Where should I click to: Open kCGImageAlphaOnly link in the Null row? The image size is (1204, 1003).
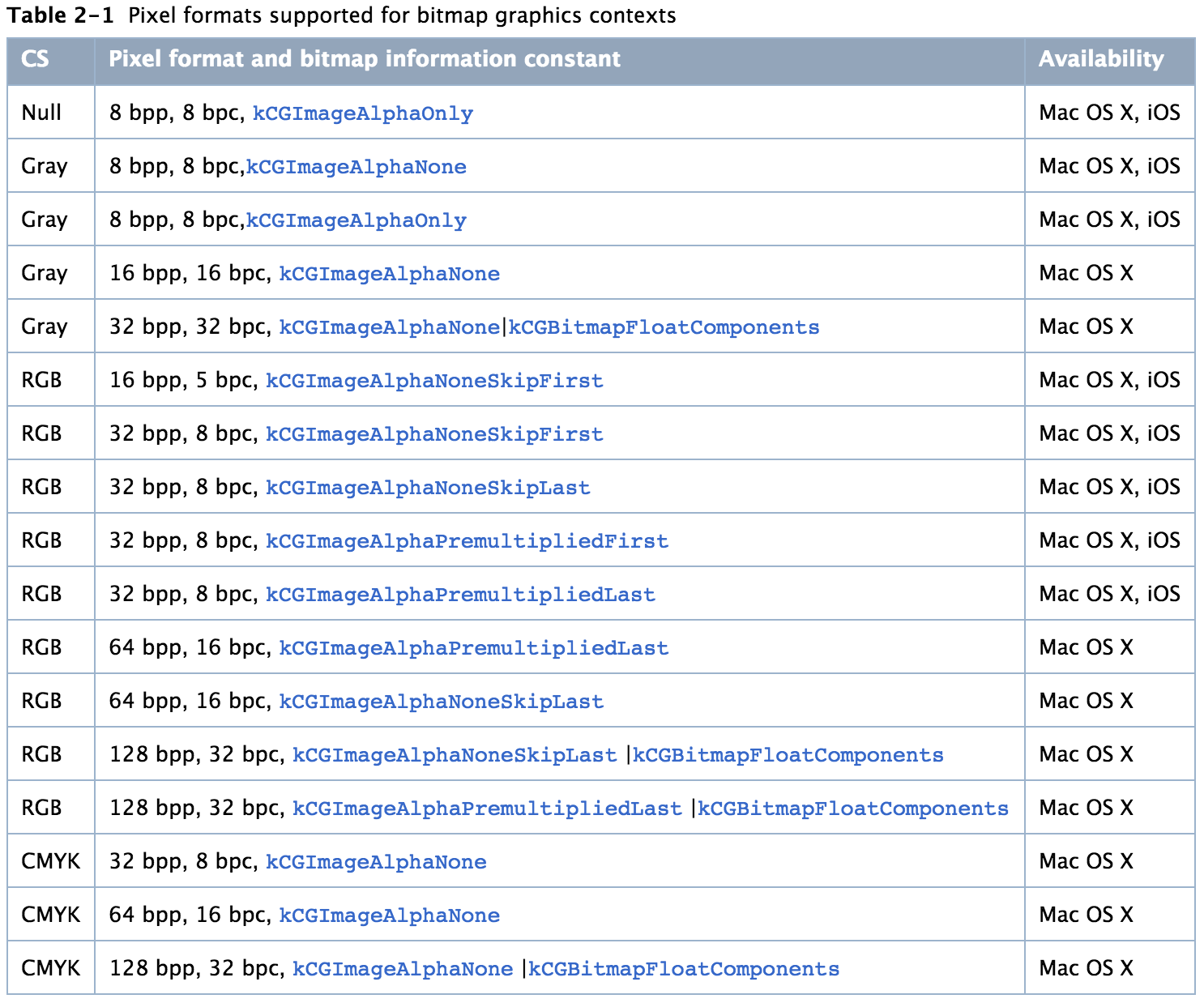[363, 113]
